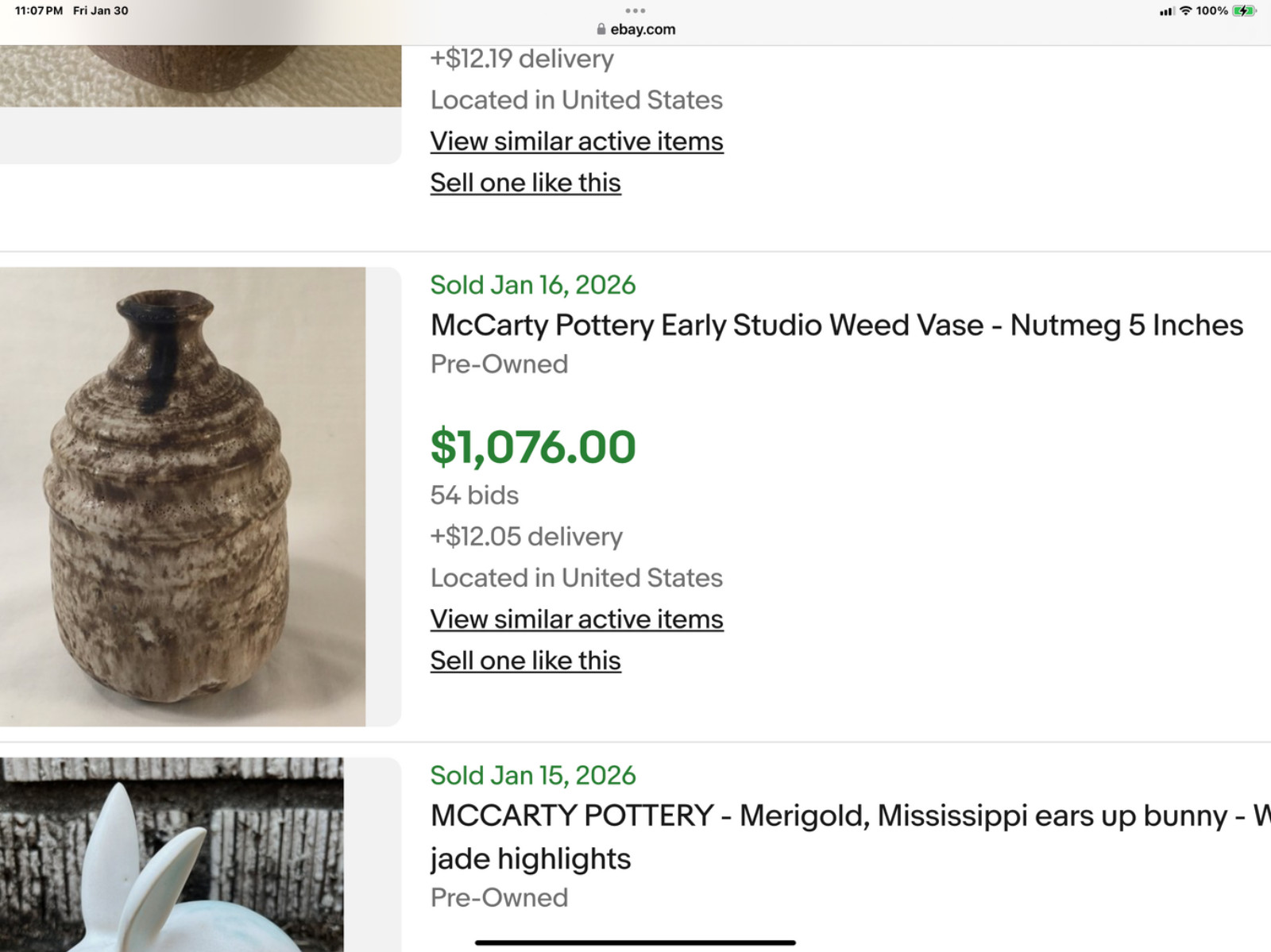Open View similar active items for Nutmeg vase

point(577,619)
